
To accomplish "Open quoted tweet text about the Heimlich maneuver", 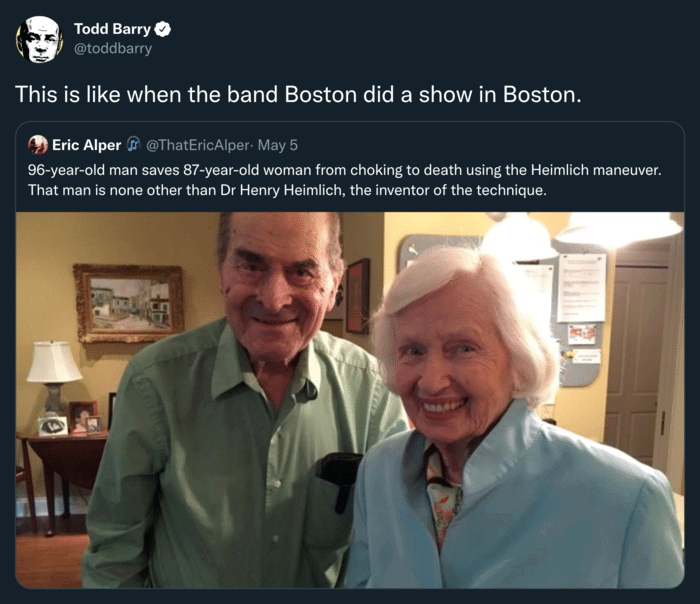I will (x=344, y=180).
